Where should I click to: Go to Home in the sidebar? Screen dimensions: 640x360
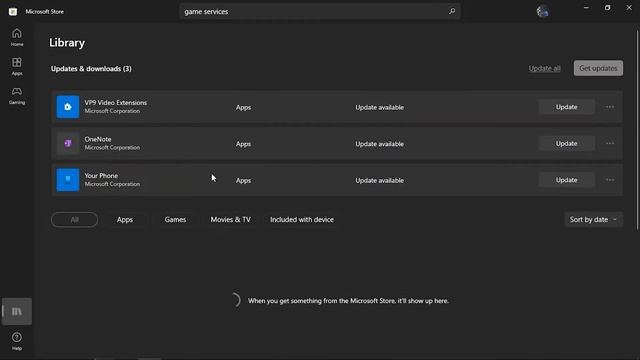click(17, 37)
